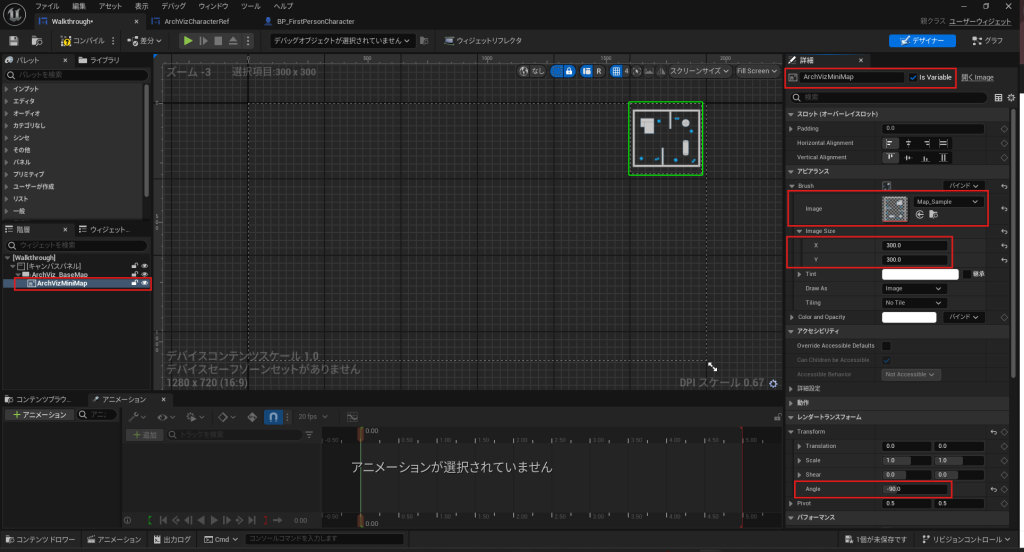Click the canvas lock icon in designer toolbar
This screenshot has height=552, width=1024.
coord(568,71)
